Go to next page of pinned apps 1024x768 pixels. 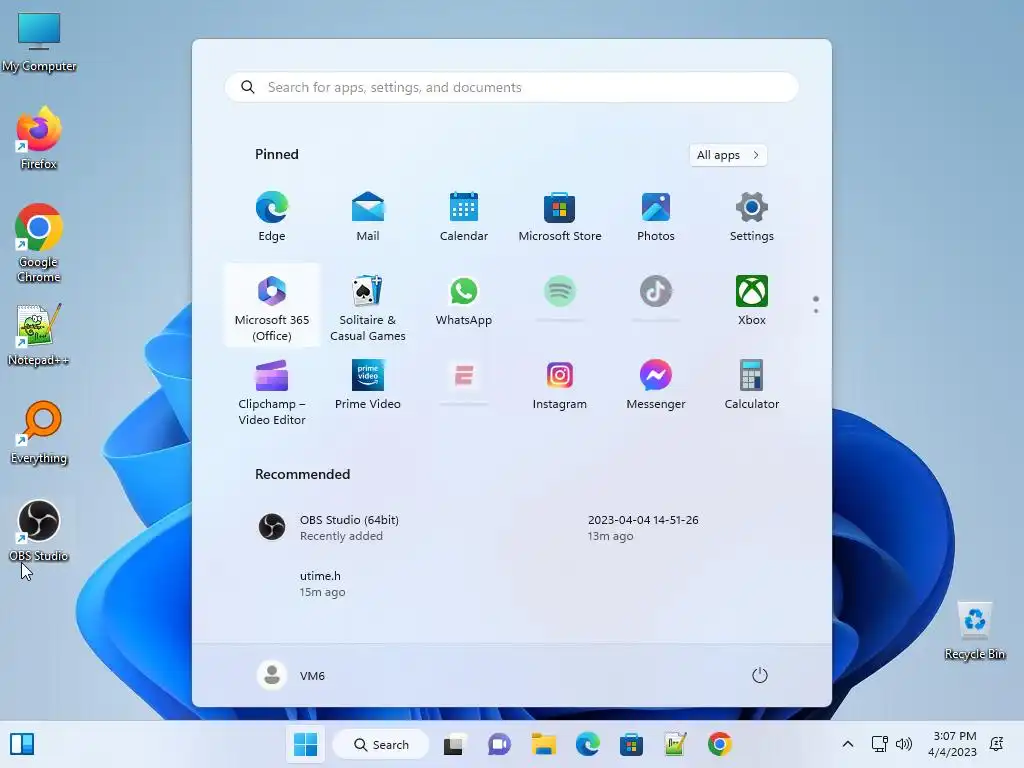816,311
